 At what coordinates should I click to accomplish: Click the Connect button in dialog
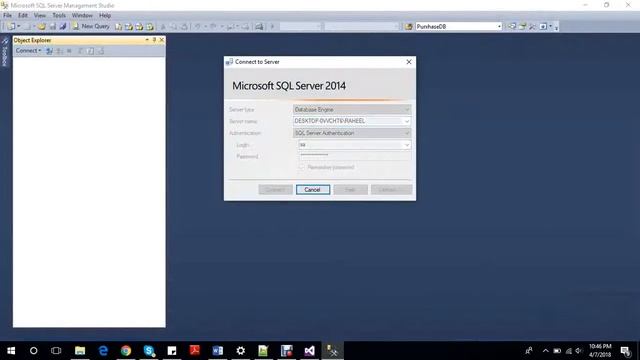coord(276,189)
